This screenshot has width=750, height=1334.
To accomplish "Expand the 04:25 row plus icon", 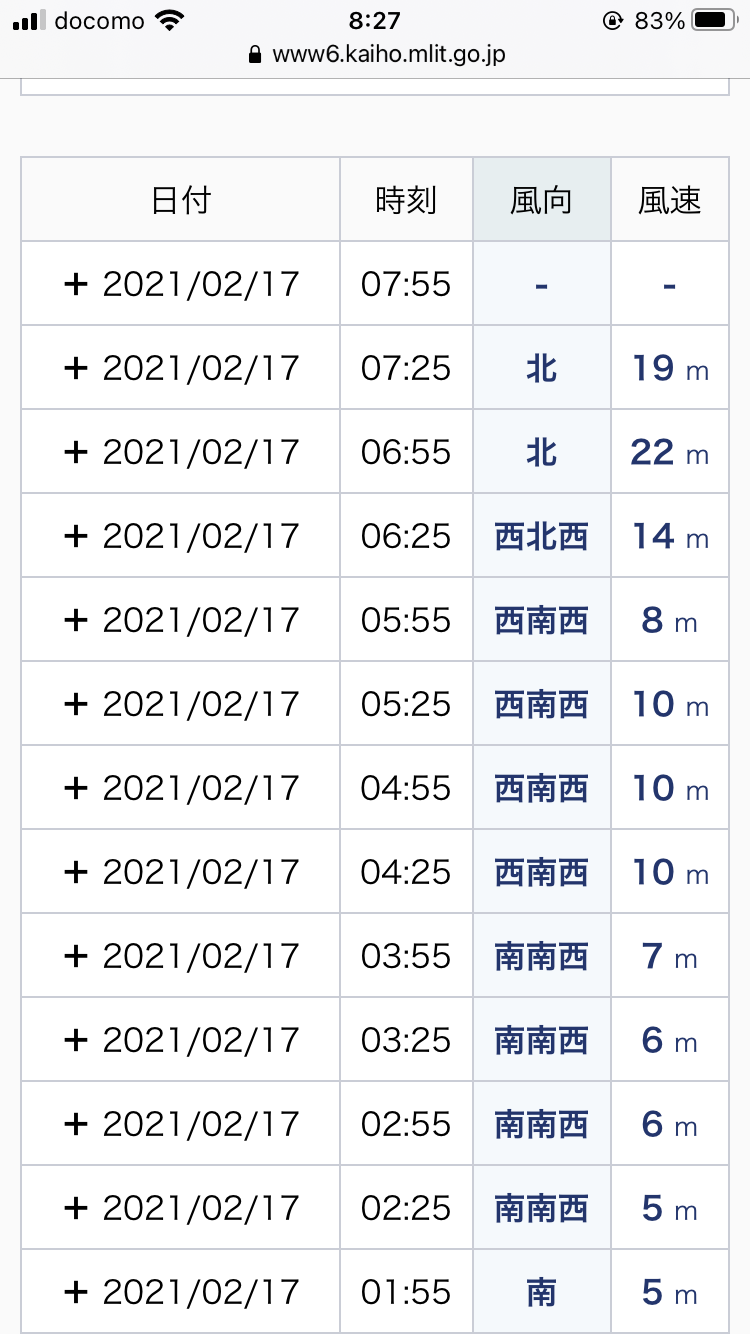I will 76,872.
